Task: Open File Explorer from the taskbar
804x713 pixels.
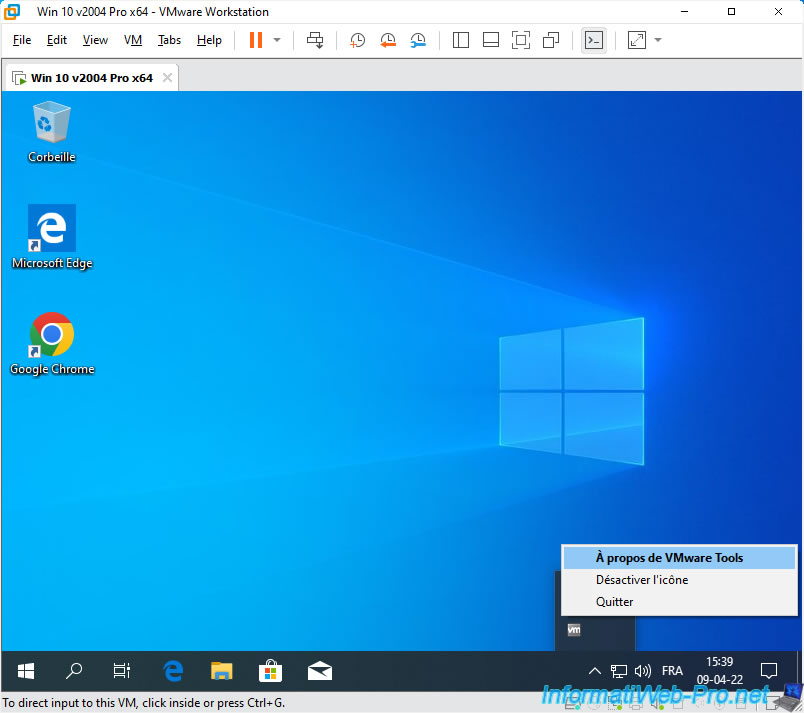Action: pos(222,671)
